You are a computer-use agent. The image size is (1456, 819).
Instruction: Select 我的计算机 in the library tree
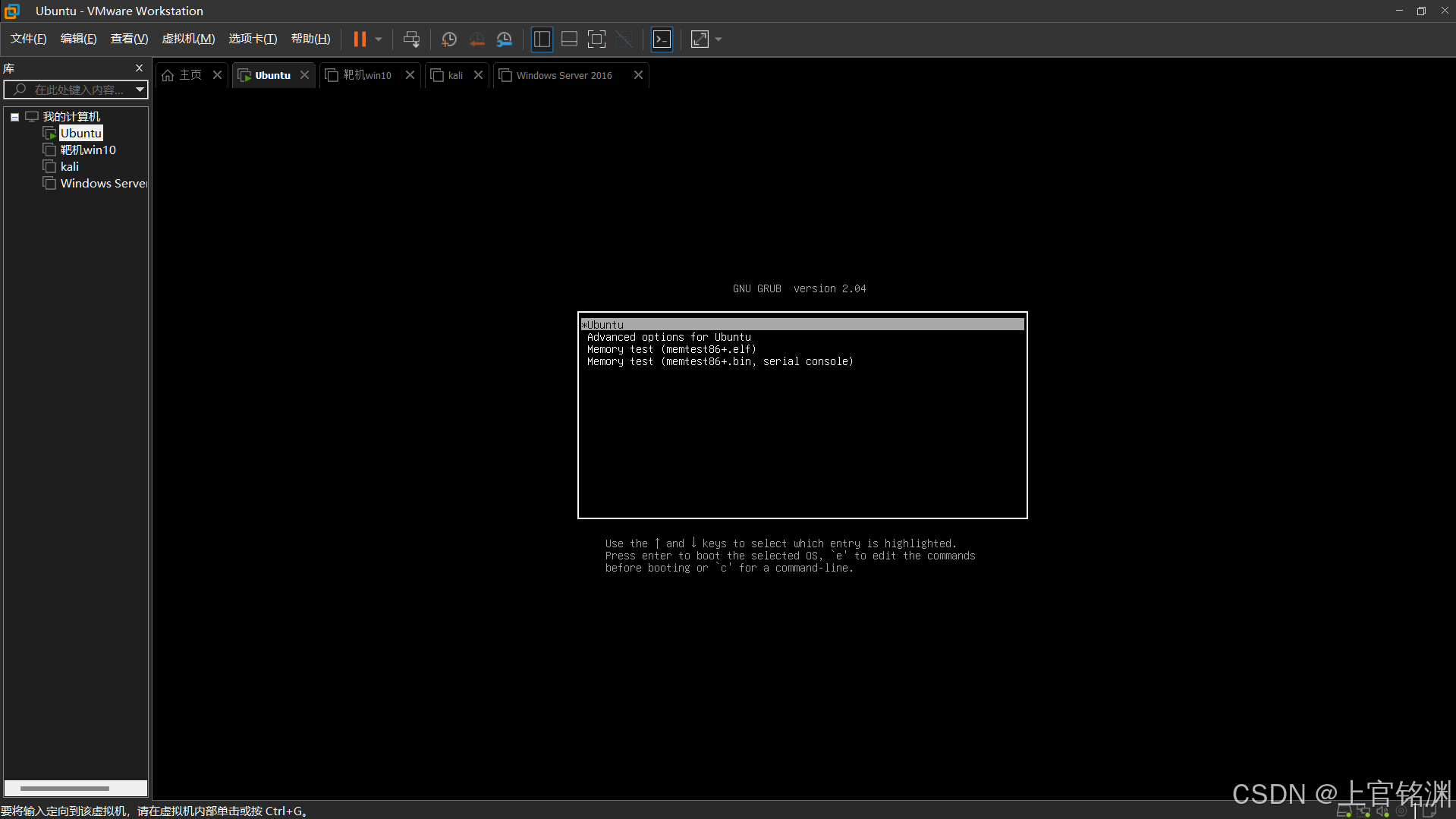point(71,117)
